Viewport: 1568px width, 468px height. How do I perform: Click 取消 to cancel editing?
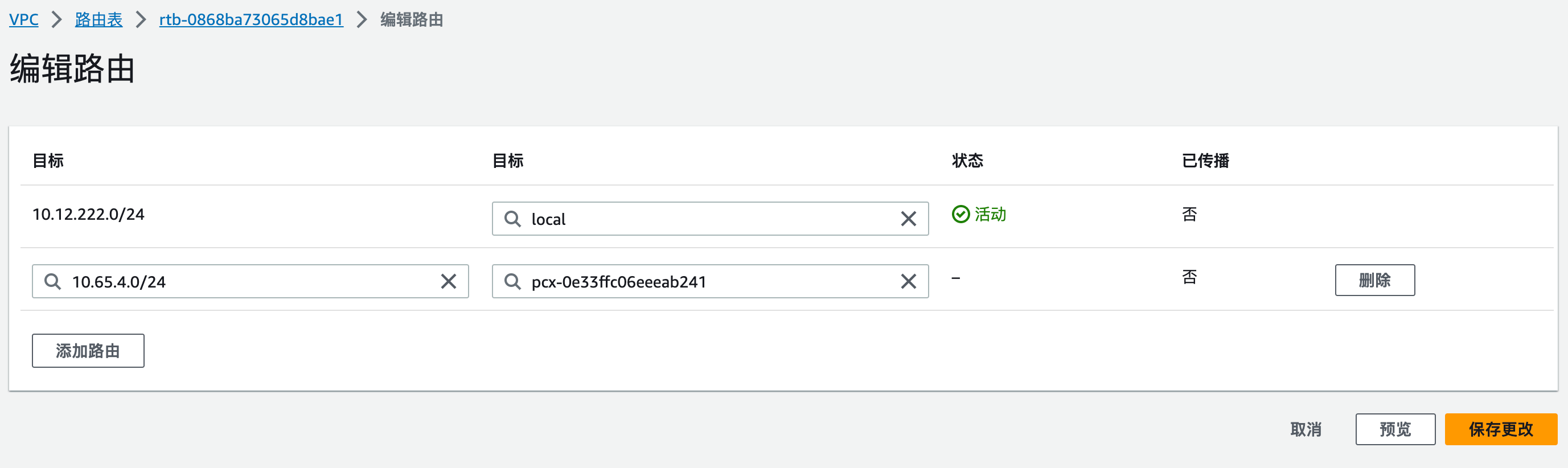click(1305, 429)
